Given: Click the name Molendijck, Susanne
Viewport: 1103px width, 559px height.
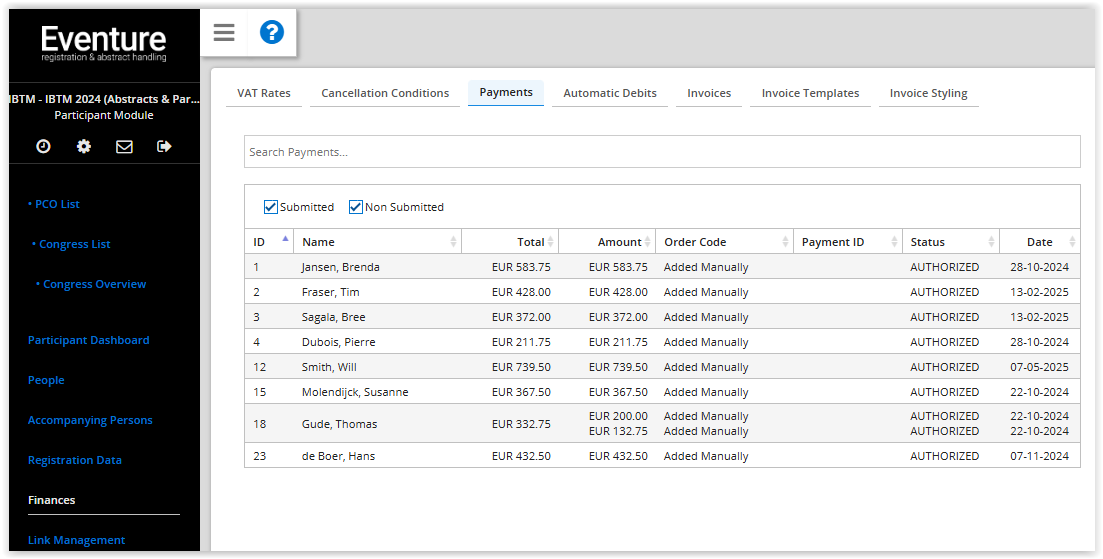Looking at the screenshot, I should tap(355, 392).
